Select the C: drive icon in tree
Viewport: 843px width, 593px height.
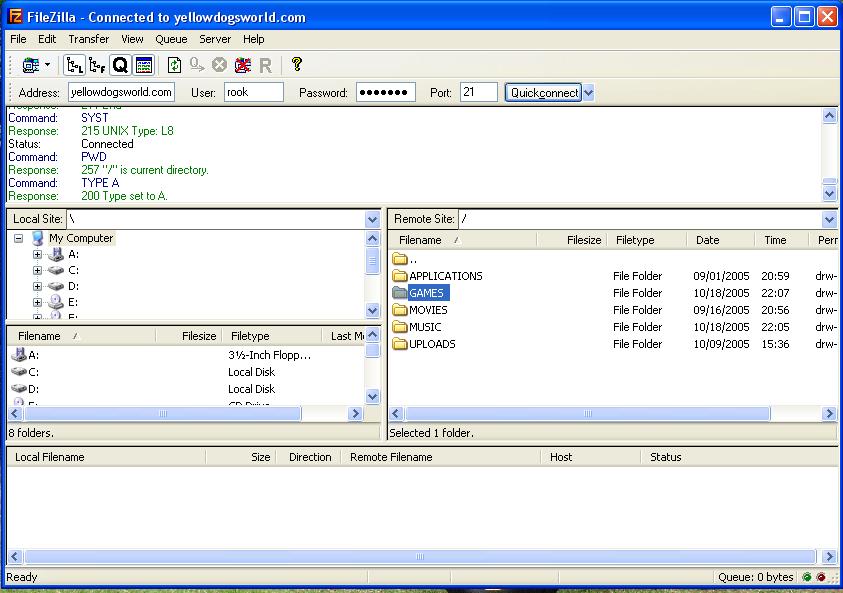56,270
